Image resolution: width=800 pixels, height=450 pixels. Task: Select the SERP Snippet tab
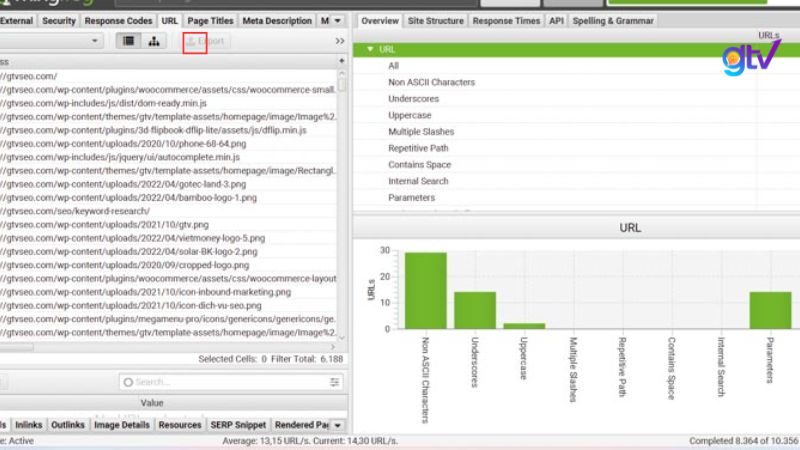click(237, 425)
